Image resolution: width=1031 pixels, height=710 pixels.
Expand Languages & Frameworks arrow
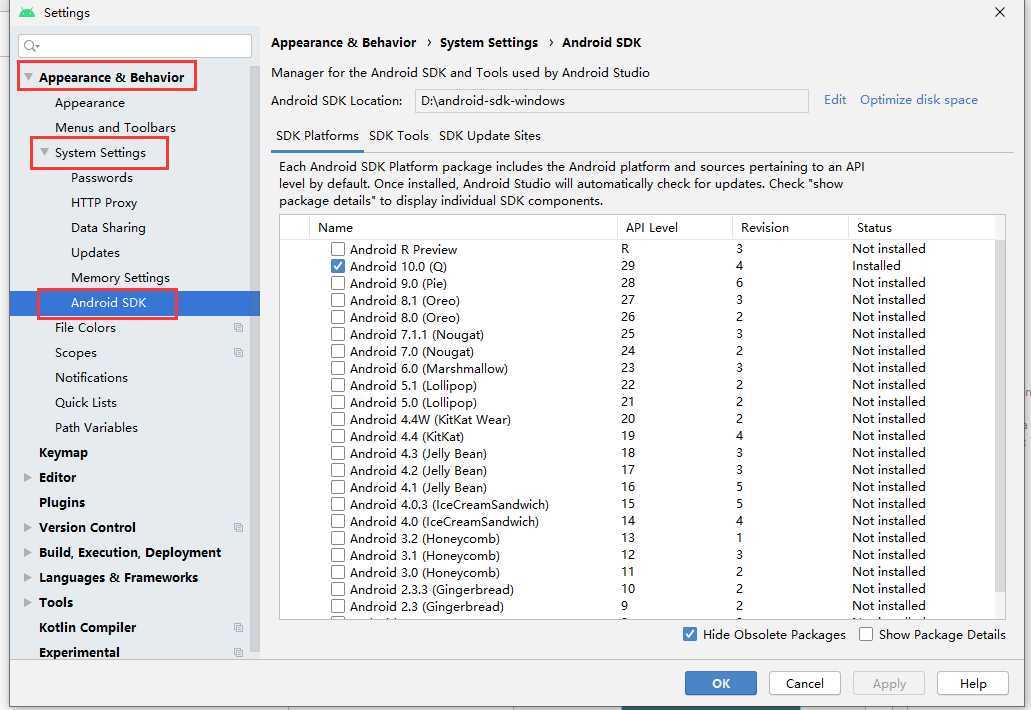[28, 577]
